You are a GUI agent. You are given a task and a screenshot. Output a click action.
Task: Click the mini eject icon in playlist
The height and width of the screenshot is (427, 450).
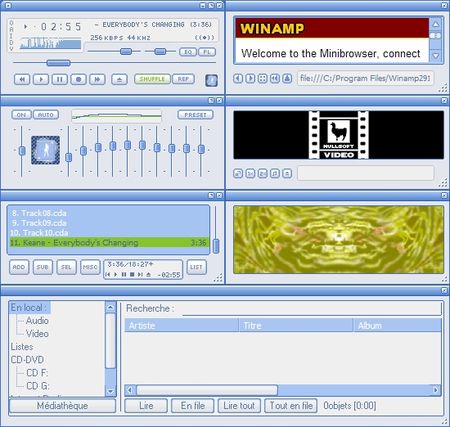[149, 275]
